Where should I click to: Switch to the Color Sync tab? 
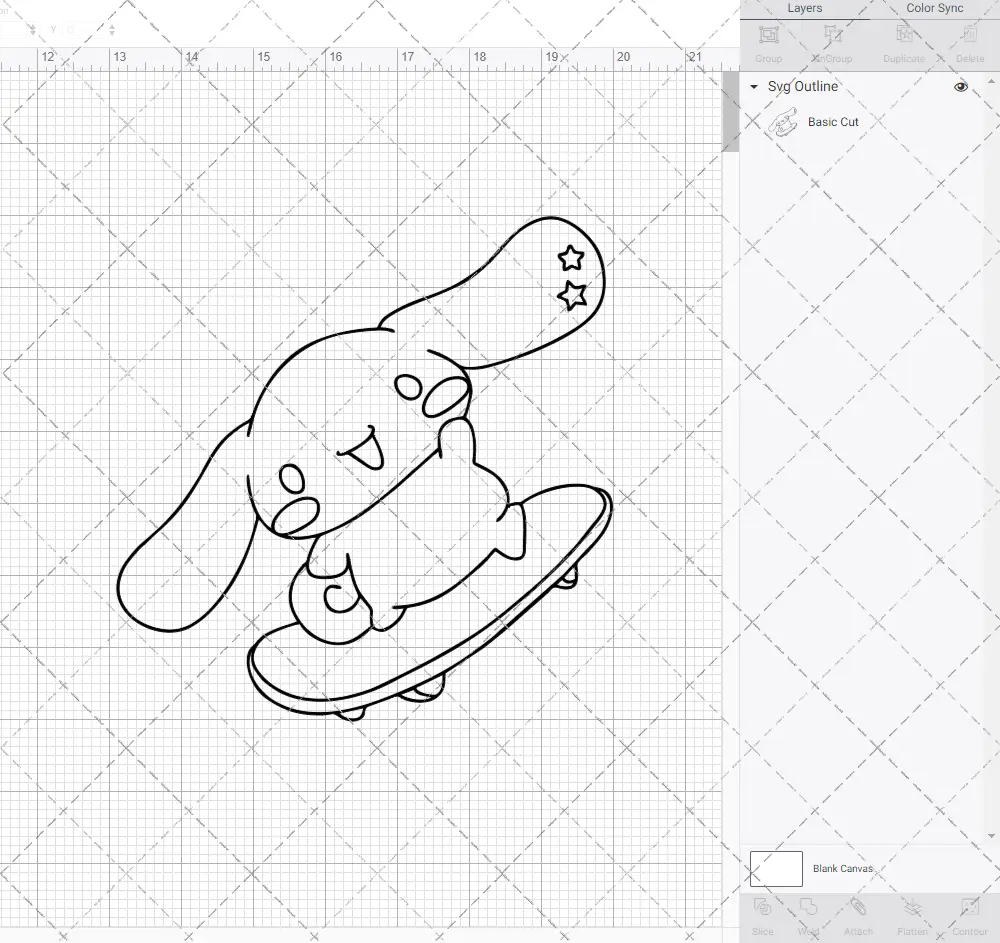(x=934, y=9)
